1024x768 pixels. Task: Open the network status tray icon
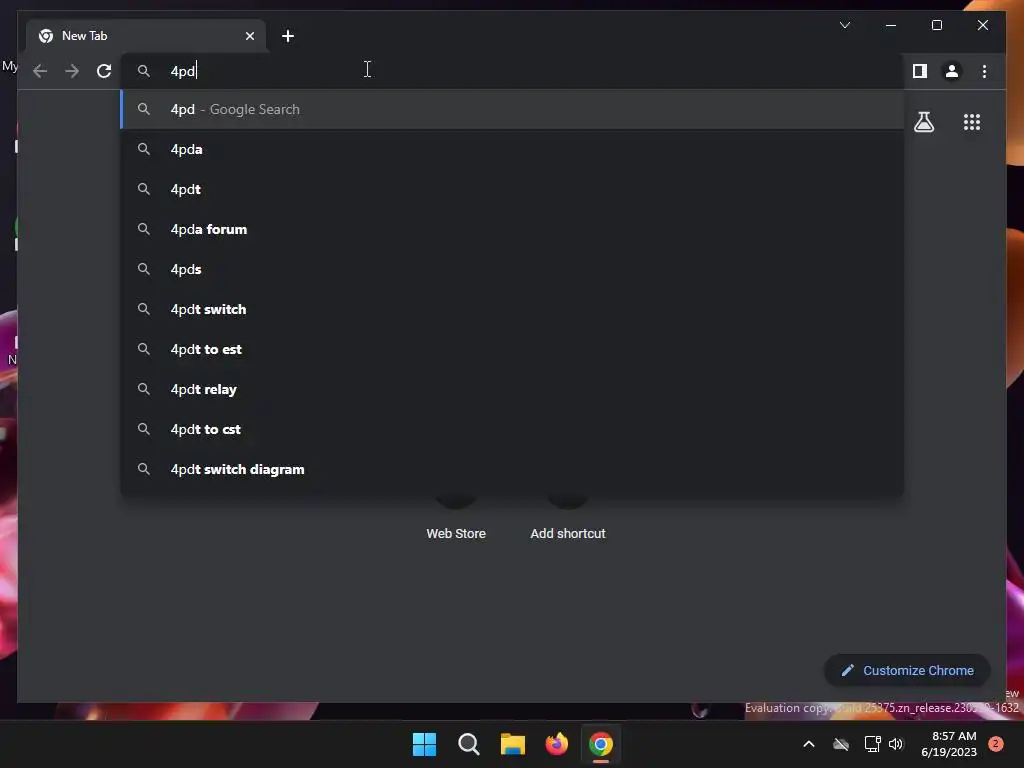click(x=872, y=744)
